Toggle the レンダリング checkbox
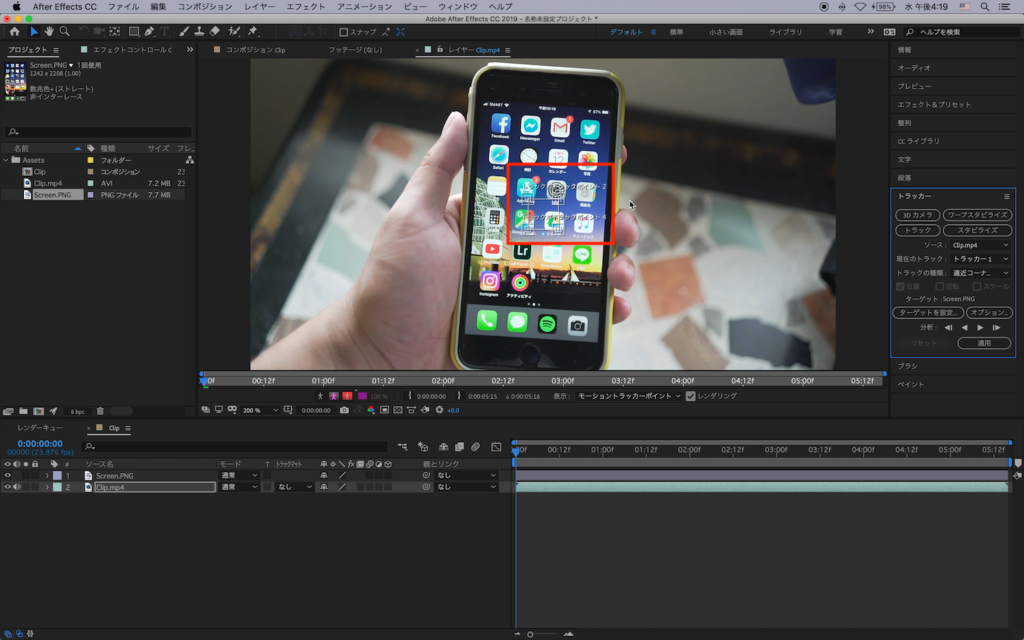The width and height of the screenshot is (1024, 640). [x=690, y=396]
